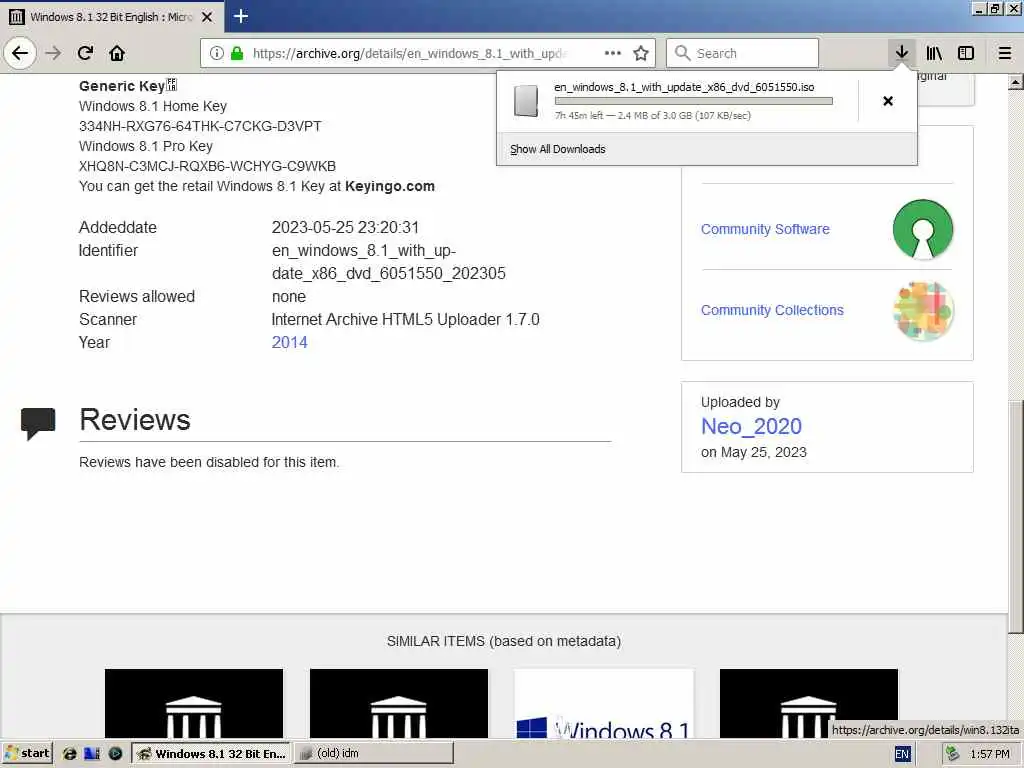This screenshot has height=768, width=1024.
Task: Click the EN language bar indicator
Action: 902,754
